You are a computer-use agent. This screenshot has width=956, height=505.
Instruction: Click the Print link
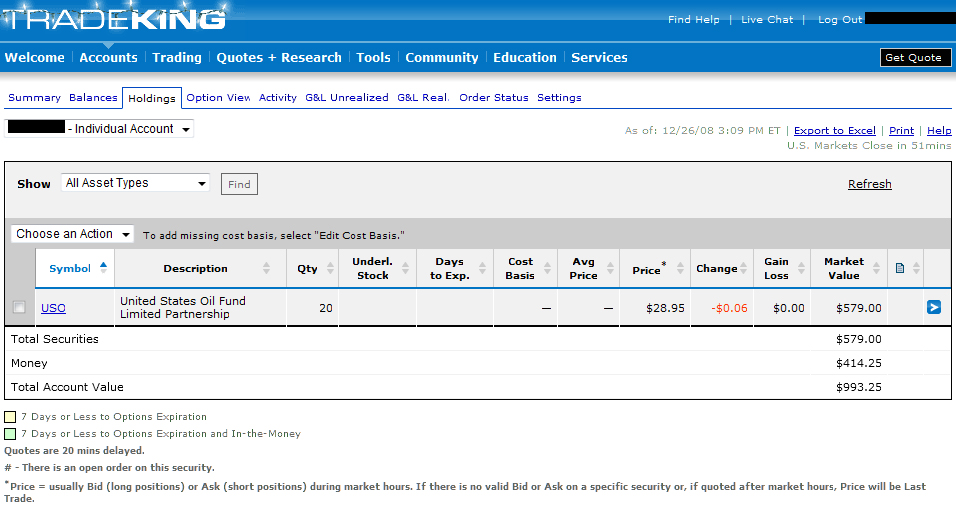tap(901, 131)
